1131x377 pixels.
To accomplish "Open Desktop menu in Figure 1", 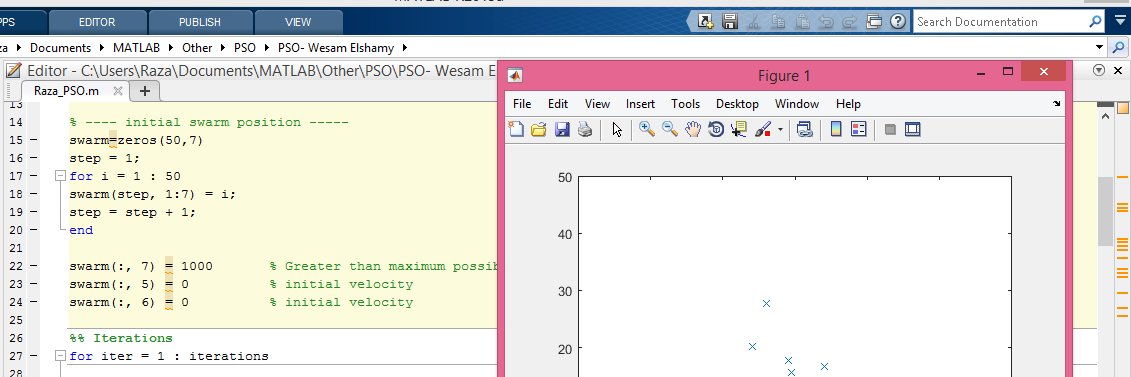I will tap(737, 104).
